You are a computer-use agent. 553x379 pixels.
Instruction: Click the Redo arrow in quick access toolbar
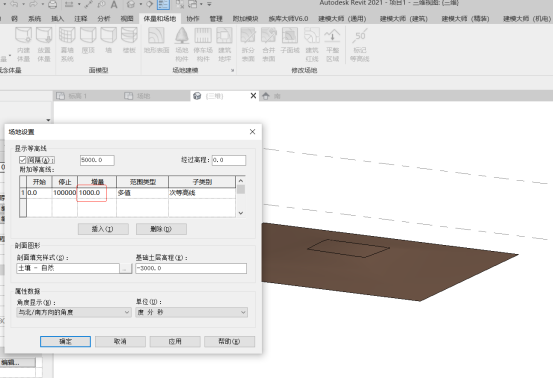coord(34,4)
